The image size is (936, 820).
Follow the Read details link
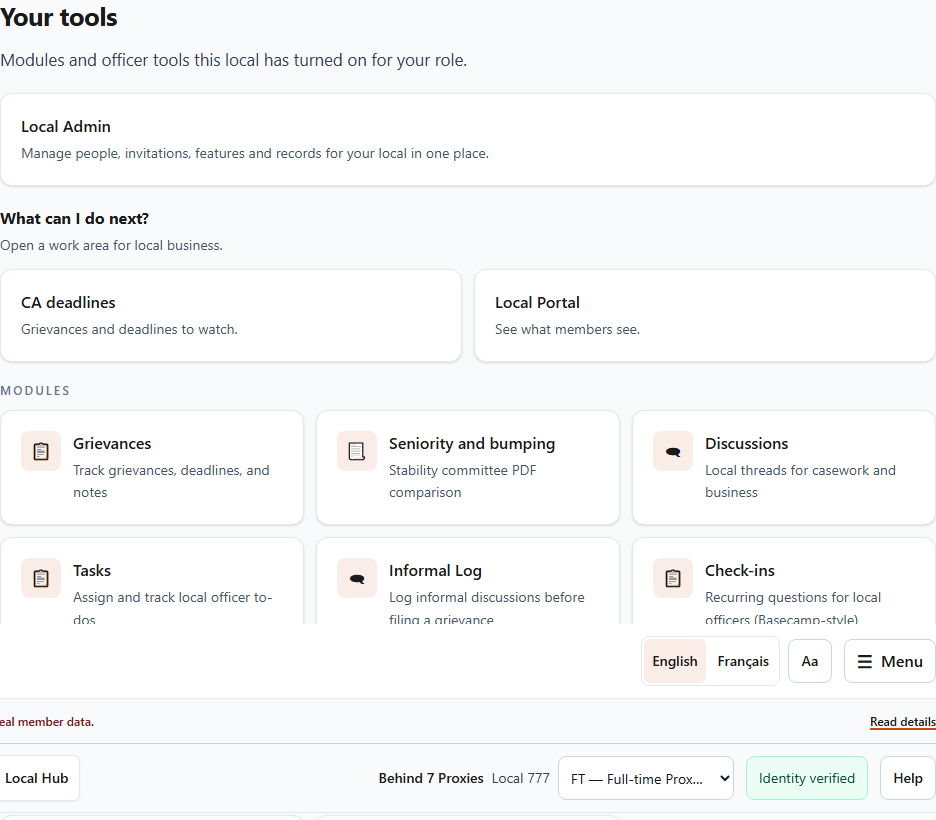click(x=903, y=722)
